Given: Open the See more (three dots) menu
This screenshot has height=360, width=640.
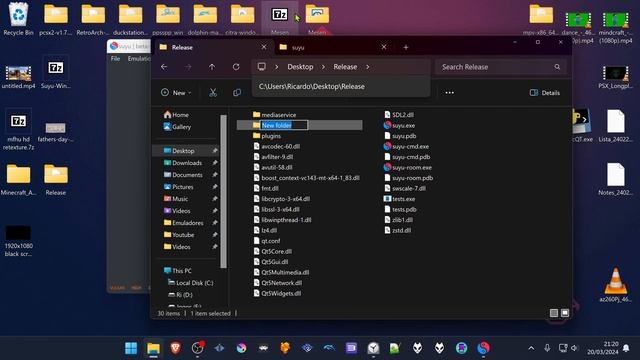Looking at the screenshot, I should click(449, 93).
